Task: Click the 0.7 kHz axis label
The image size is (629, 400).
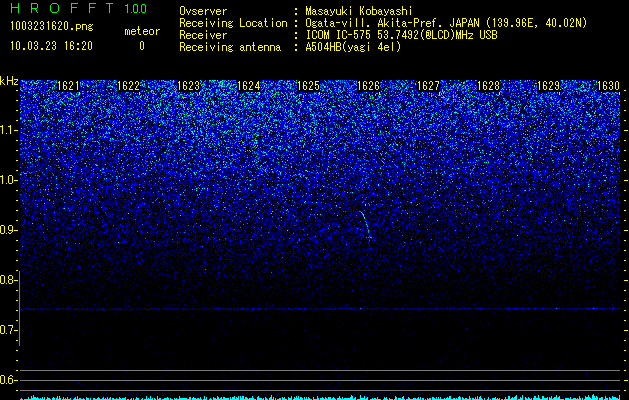Action: tap(8, 330)
